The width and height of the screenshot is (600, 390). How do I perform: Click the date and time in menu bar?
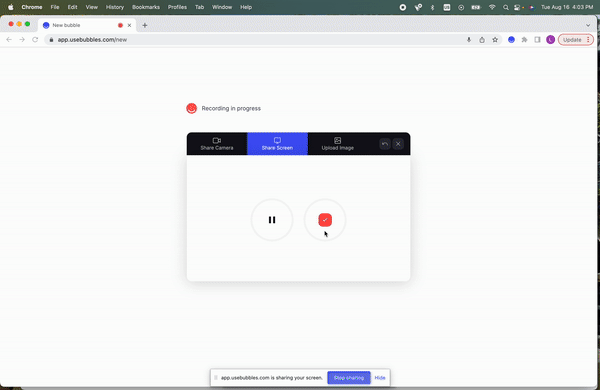click(x=567, y=7)
